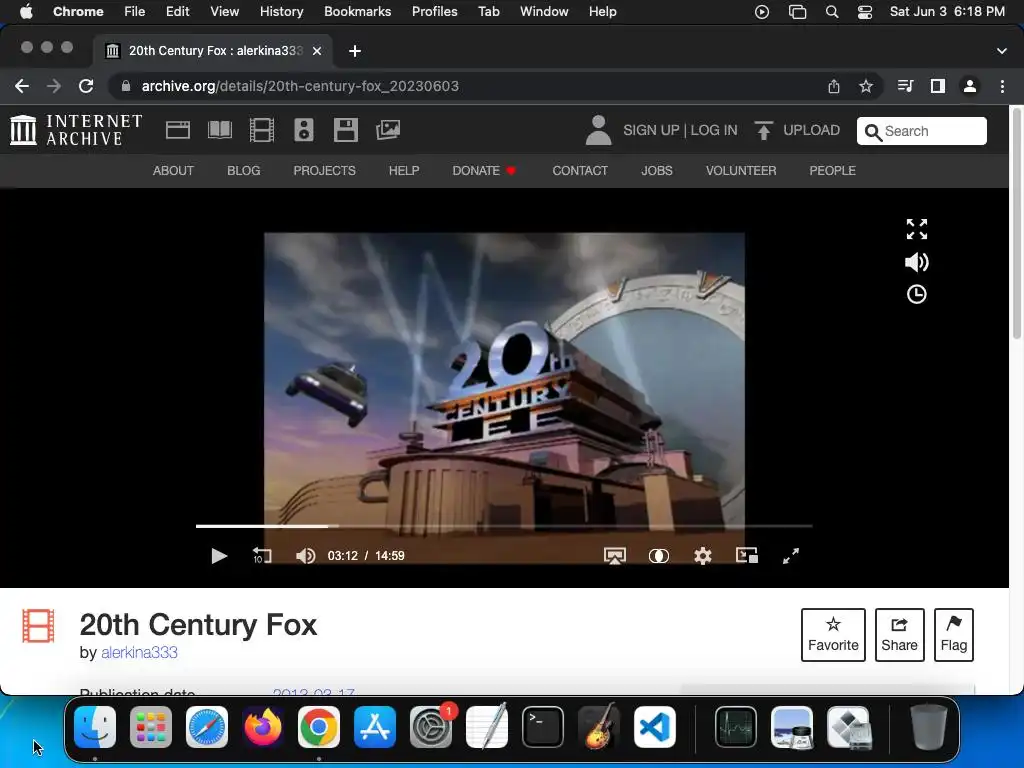
Task: Open the Internet Archive home logo
Action: [x=76, y=130]
